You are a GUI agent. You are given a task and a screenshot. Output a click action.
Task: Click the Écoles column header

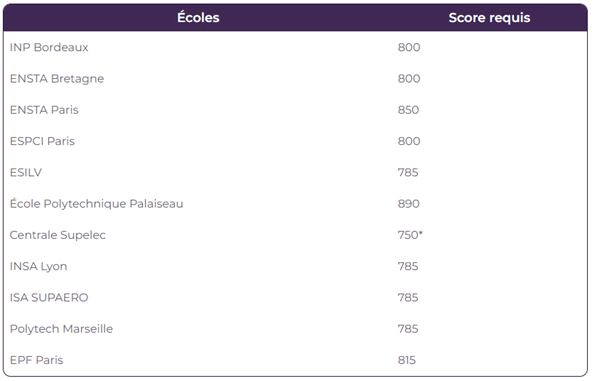click(198, 18)
